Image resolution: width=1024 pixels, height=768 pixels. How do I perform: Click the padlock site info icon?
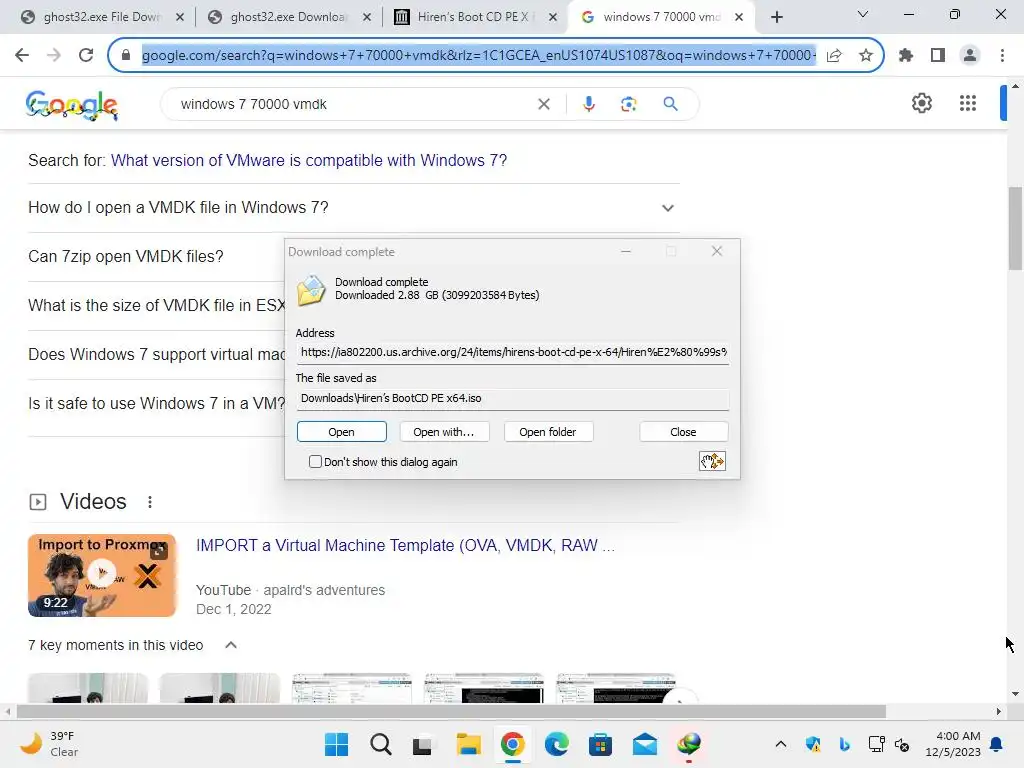tap(126, 55)
